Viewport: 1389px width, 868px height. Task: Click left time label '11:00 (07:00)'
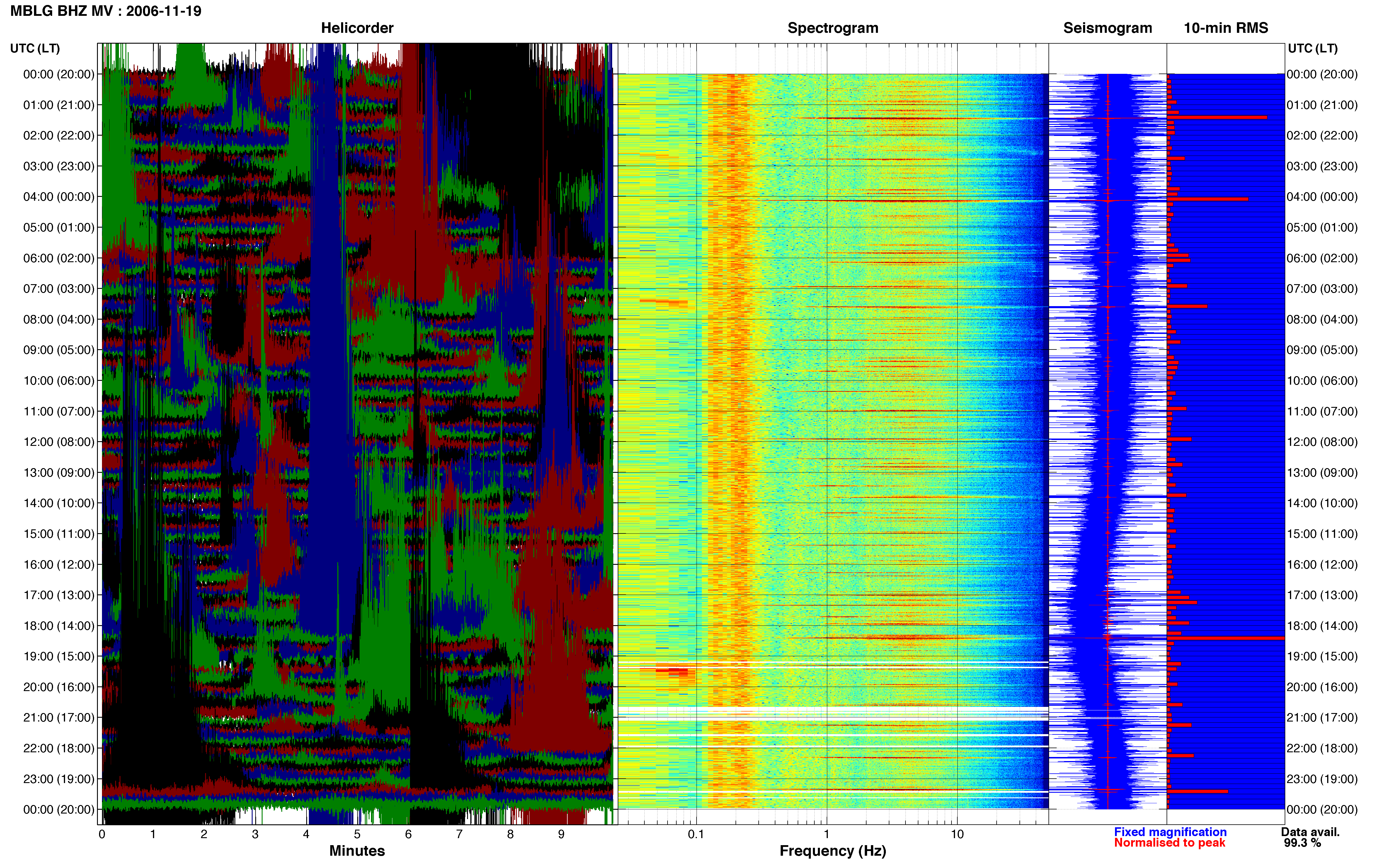[x=59, y=412]
